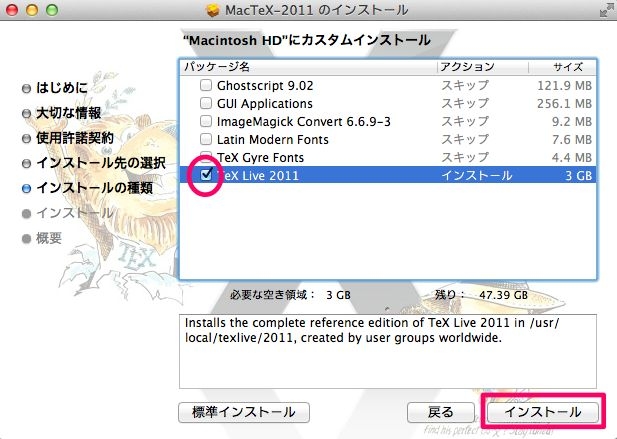Screen dimensions: 617x439
Task: Click the インストール button to start installing
Action: 543,412
